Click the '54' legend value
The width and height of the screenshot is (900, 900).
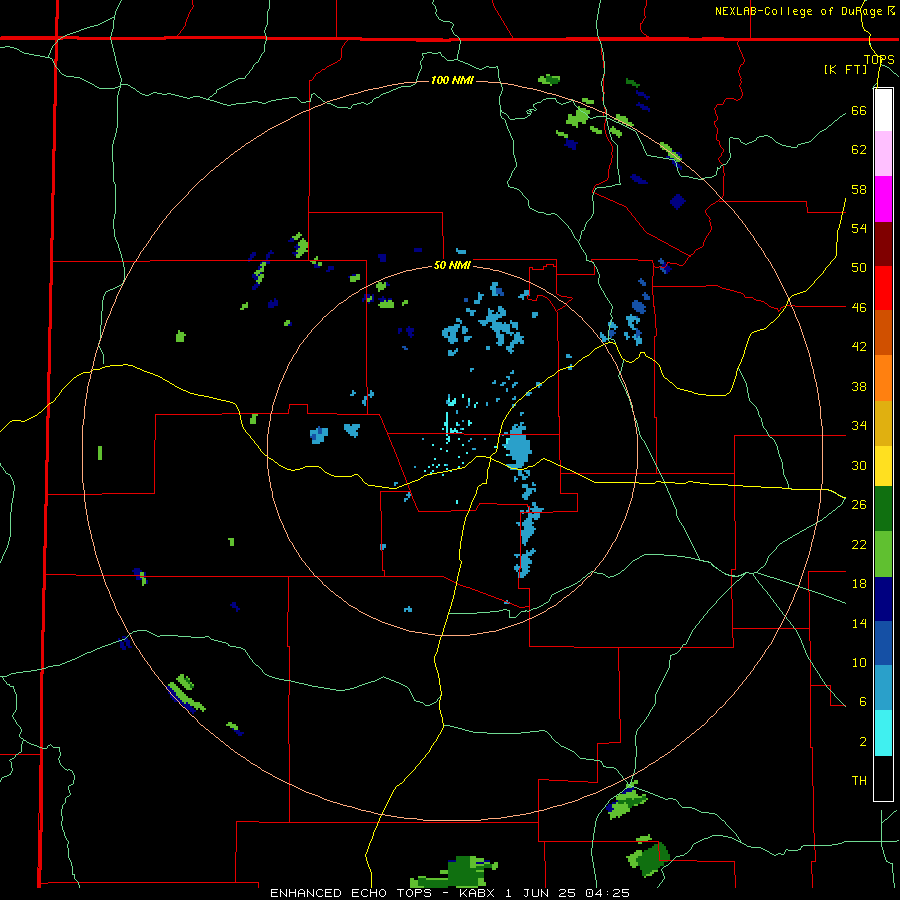tap(859, 228)
